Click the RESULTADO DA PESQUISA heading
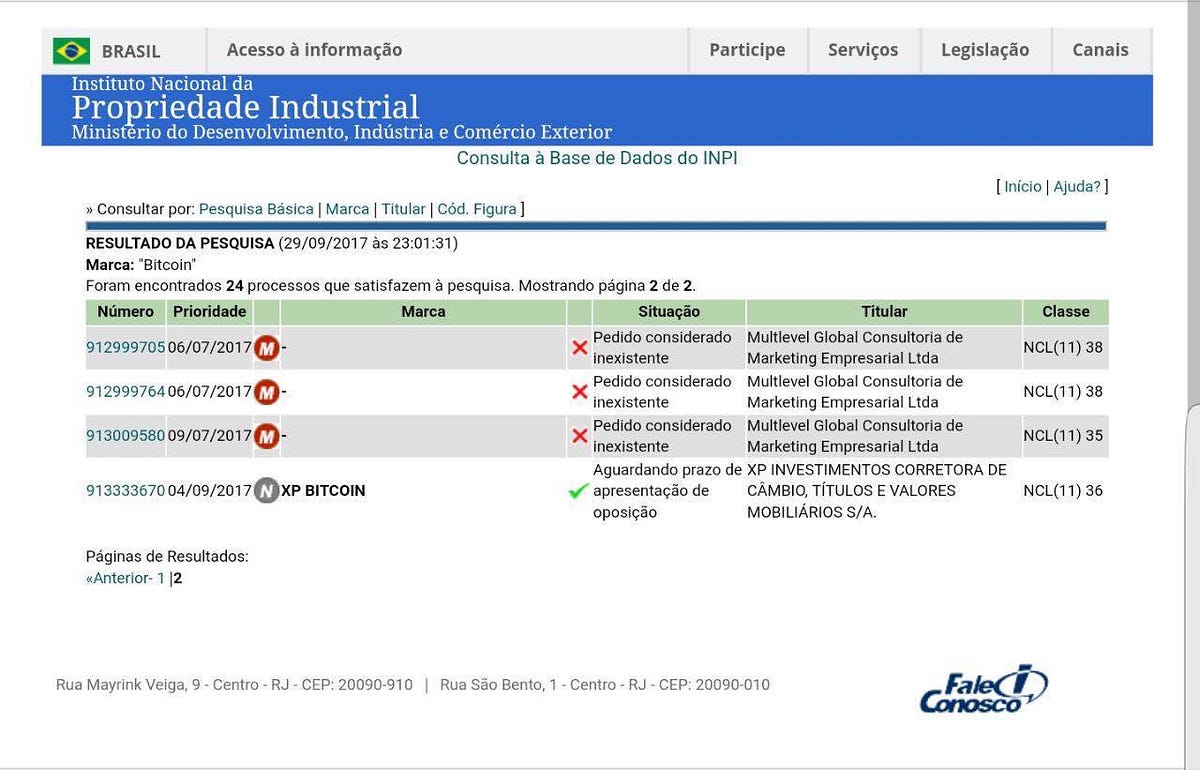The height and width of the screenshot is (770, 1200). 180,243
